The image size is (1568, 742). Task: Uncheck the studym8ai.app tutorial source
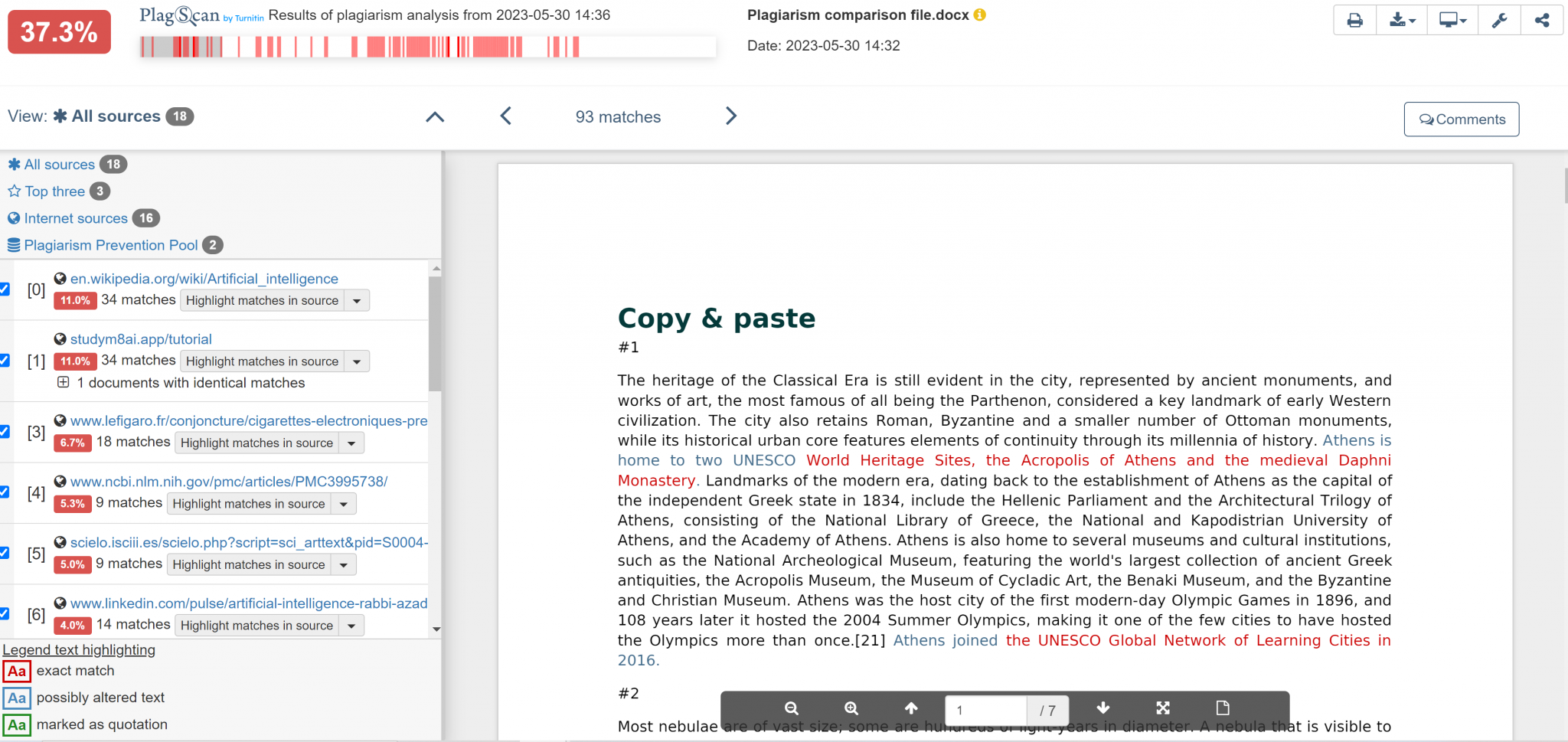click(5, 361)
